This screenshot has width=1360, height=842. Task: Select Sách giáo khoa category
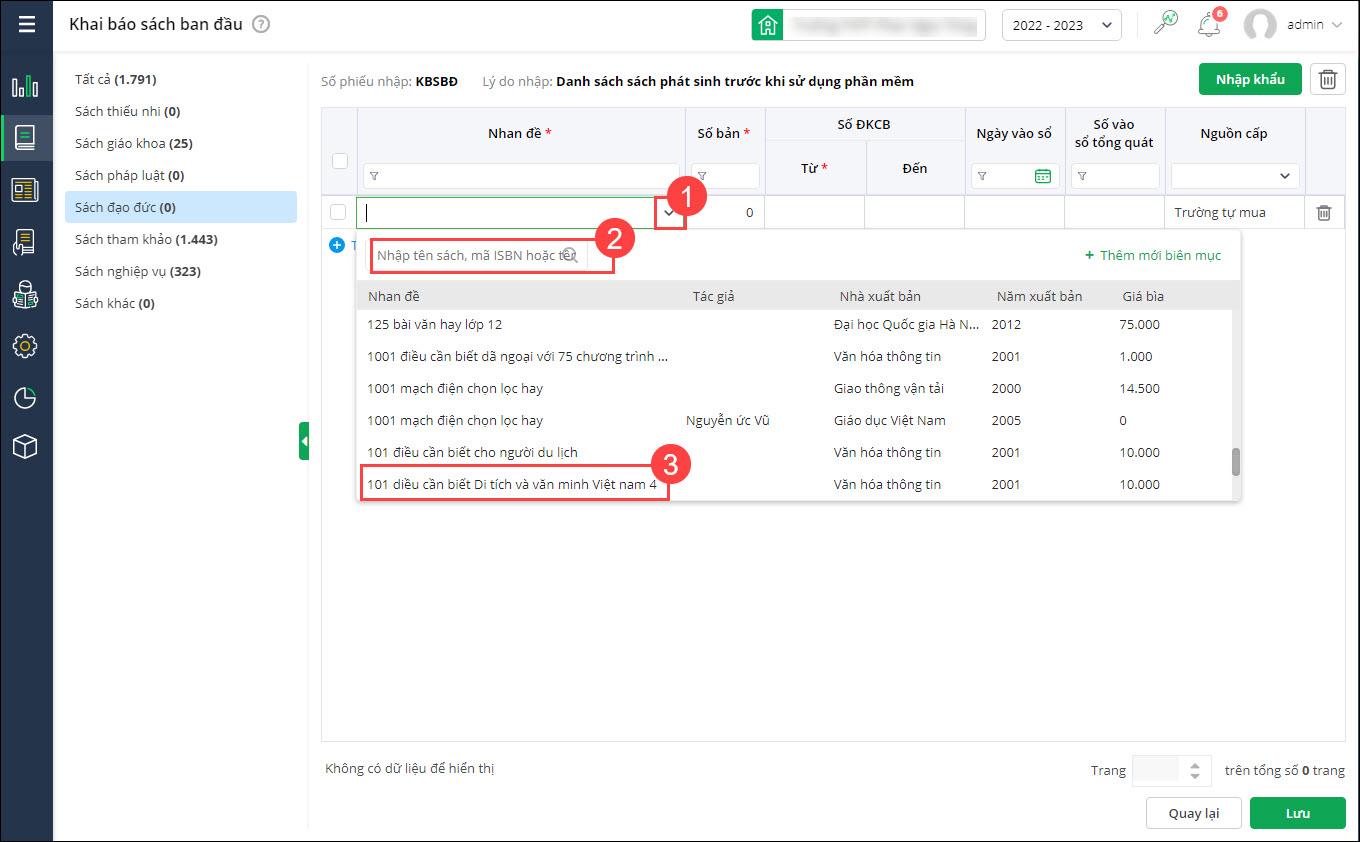pyautogui.click(x=133, y=143)
